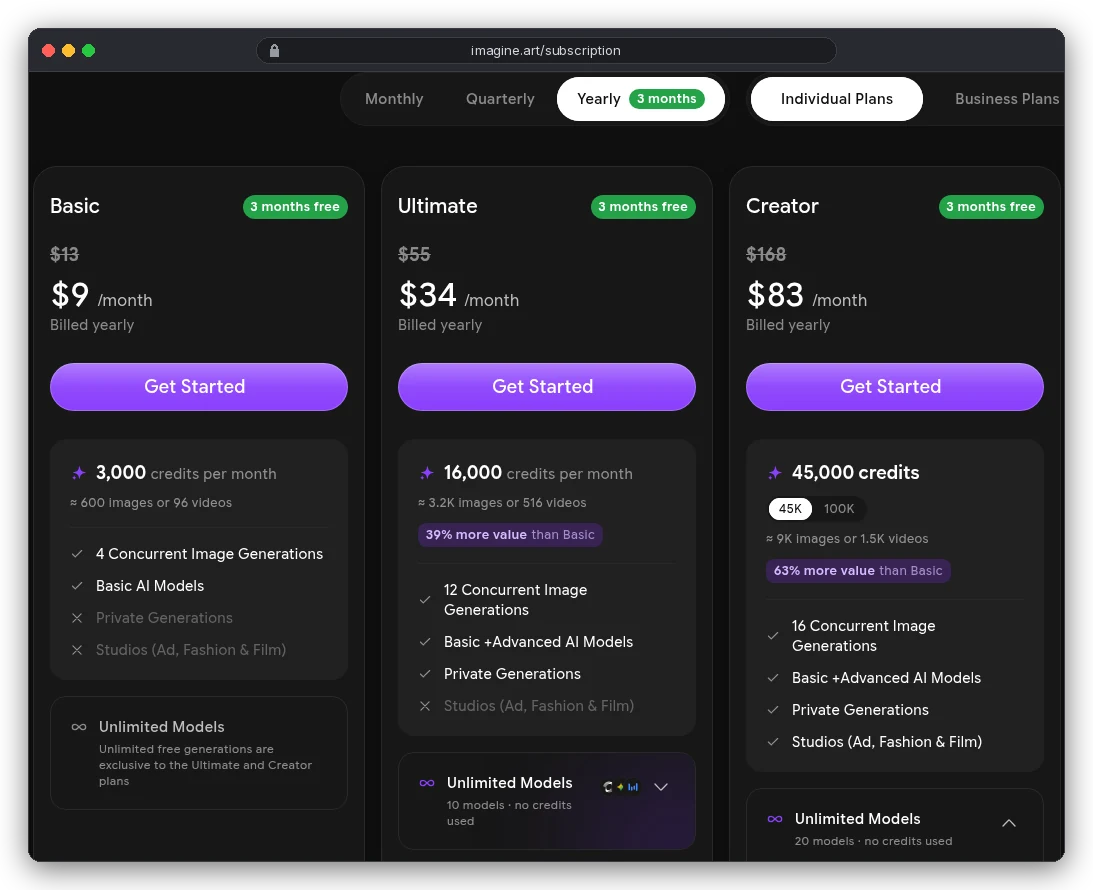Click the sparkle icon beside 3,000 credits
Image resolution: width=1093 pixels, height=890 pixels.
pos(79,473)
